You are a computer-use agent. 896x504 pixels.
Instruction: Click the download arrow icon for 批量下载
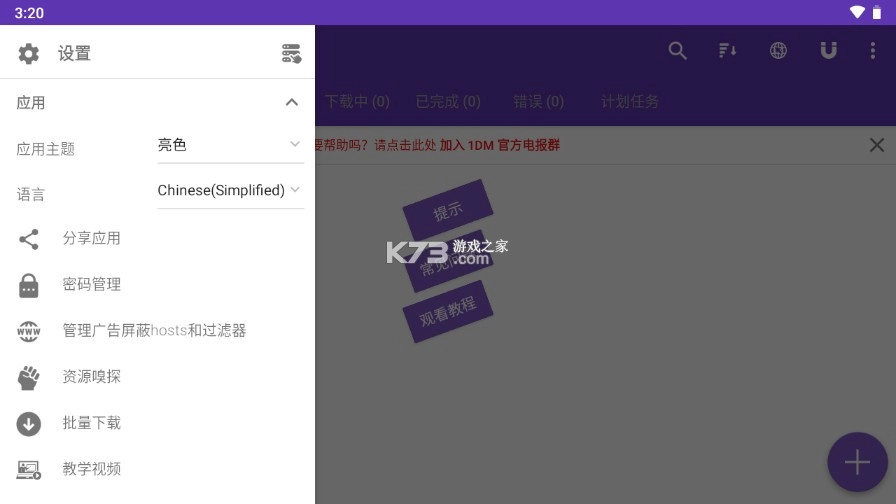tap(29, 424)
